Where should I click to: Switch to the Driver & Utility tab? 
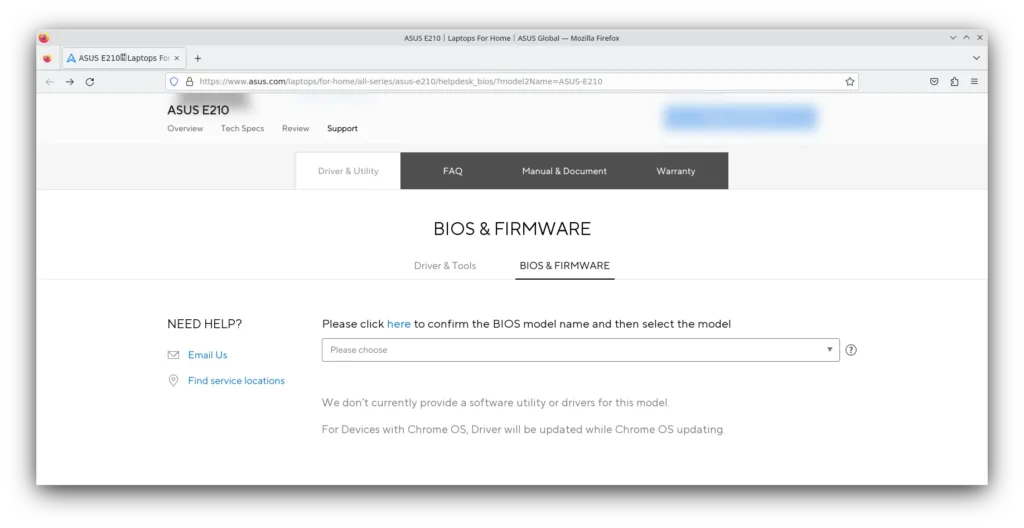tap(348, 171)
